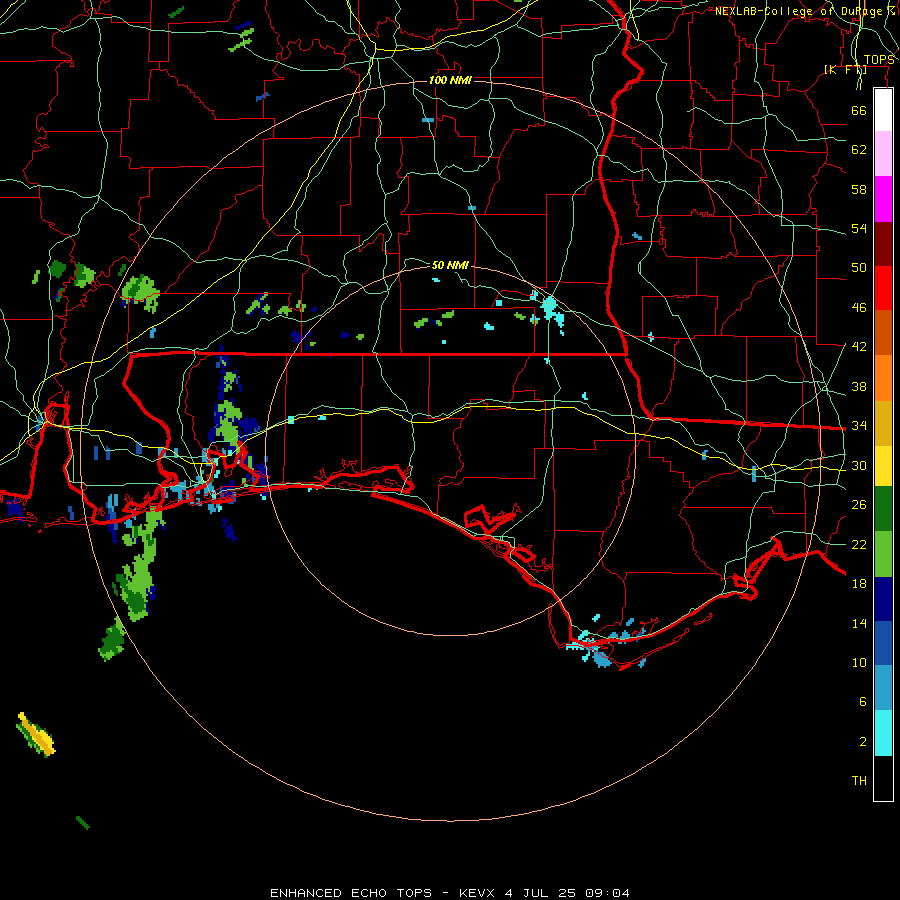Viewport: 900px width, 900px height.
Task: Click the 62 value on the scale
Action: click(859, 150)
